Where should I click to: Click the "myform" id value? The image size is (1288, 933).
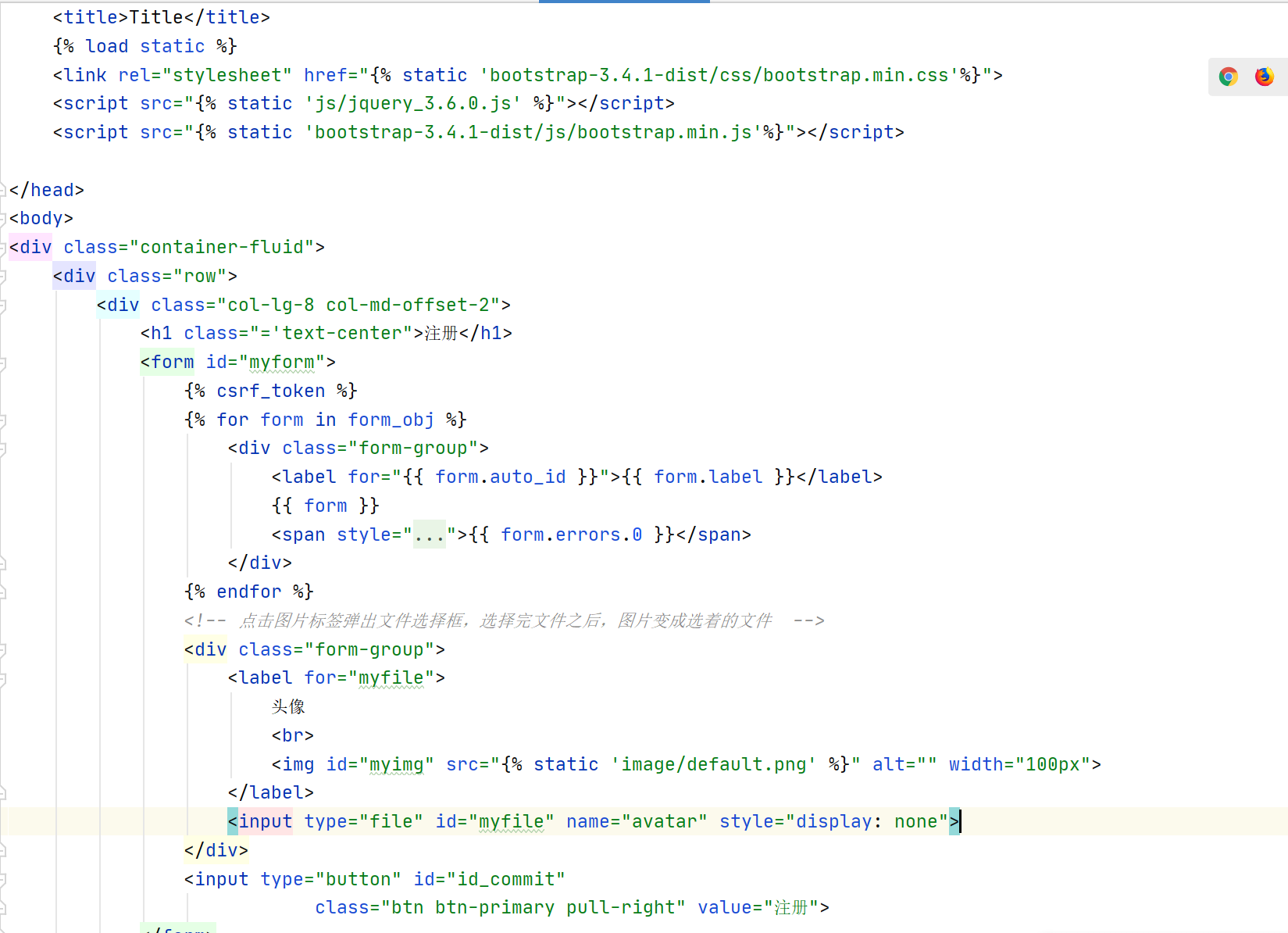282,362
